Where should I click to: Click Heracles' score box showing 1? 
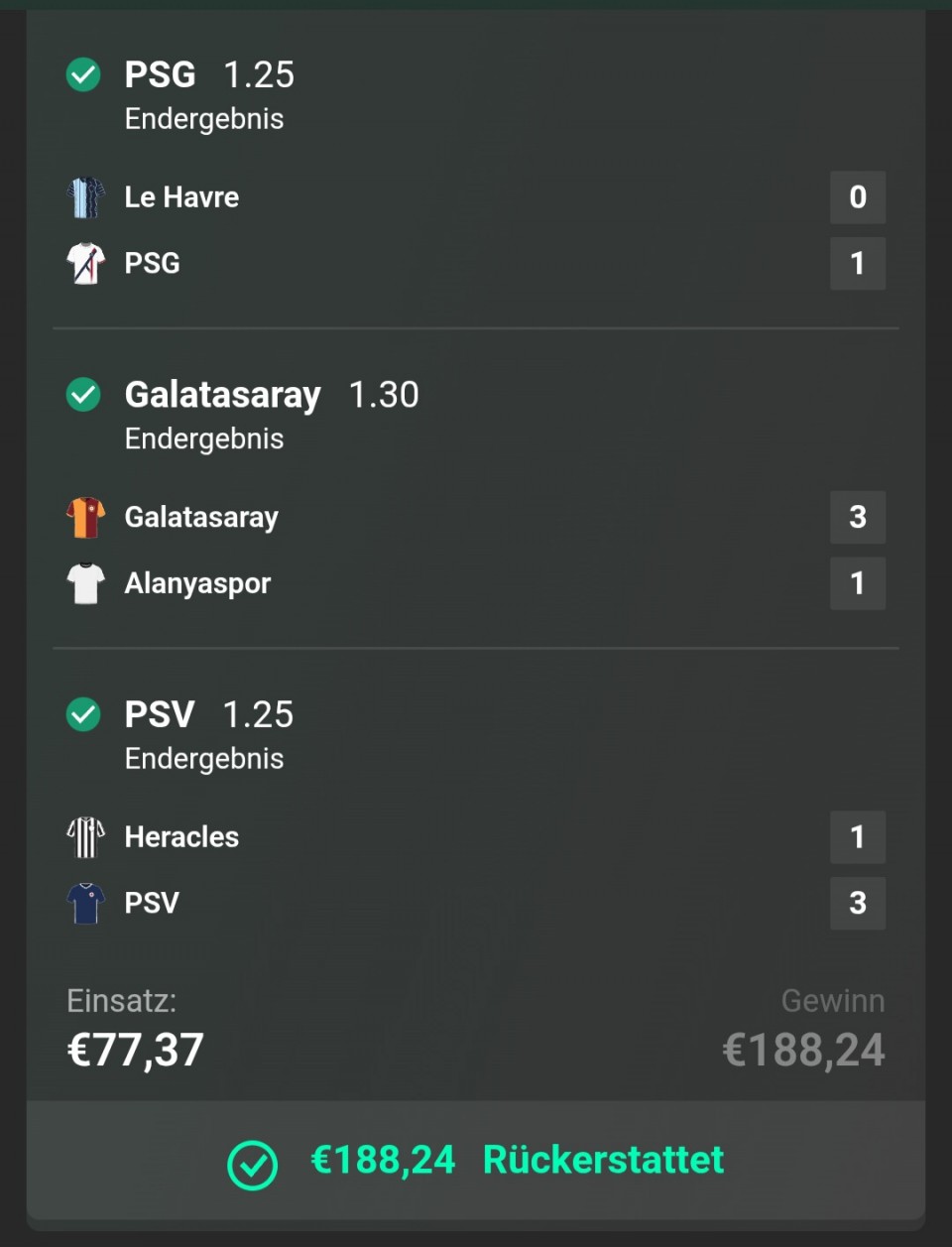pos(858,837)
